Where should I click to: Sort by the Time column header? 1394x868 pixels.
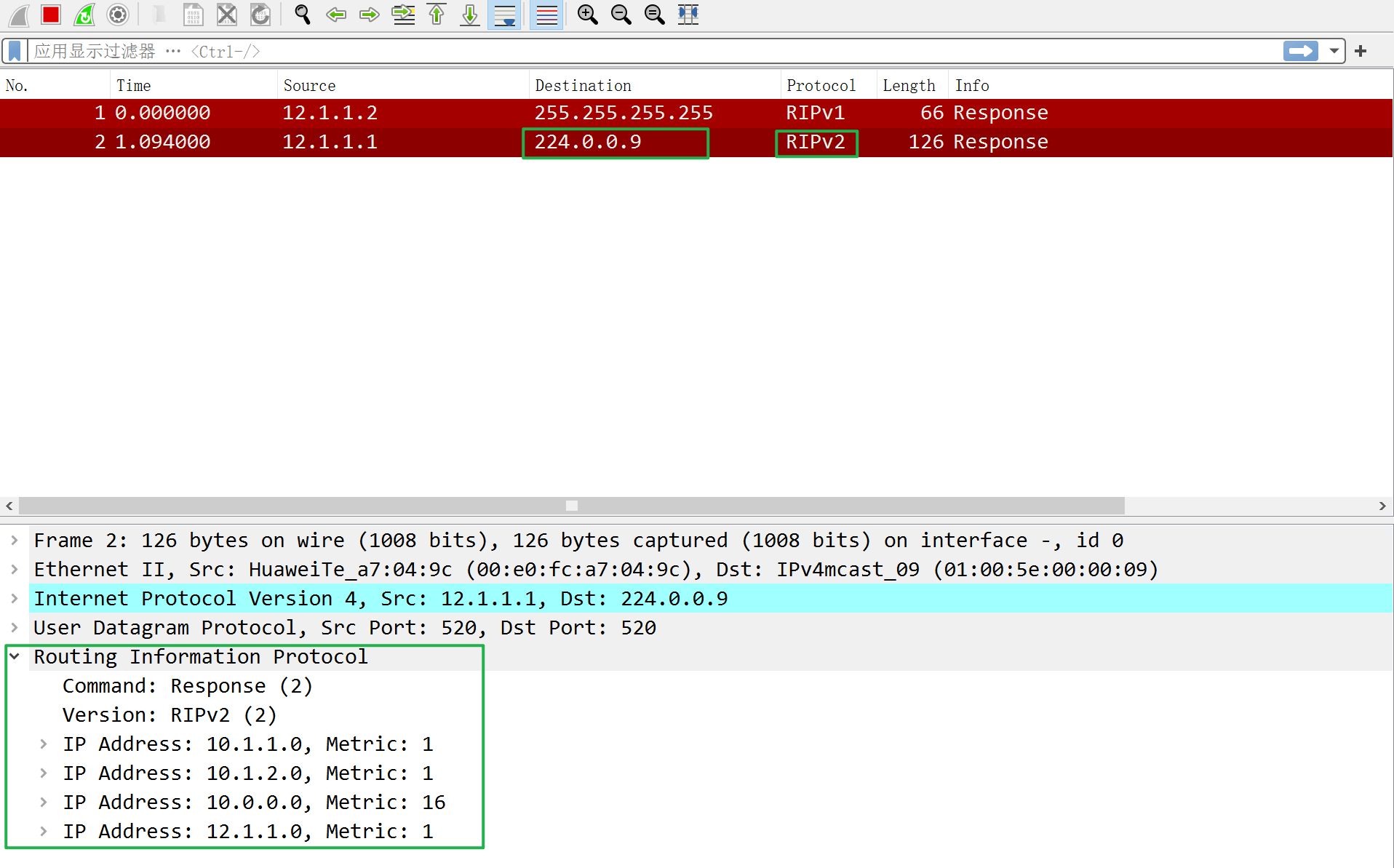coord(194,85)
